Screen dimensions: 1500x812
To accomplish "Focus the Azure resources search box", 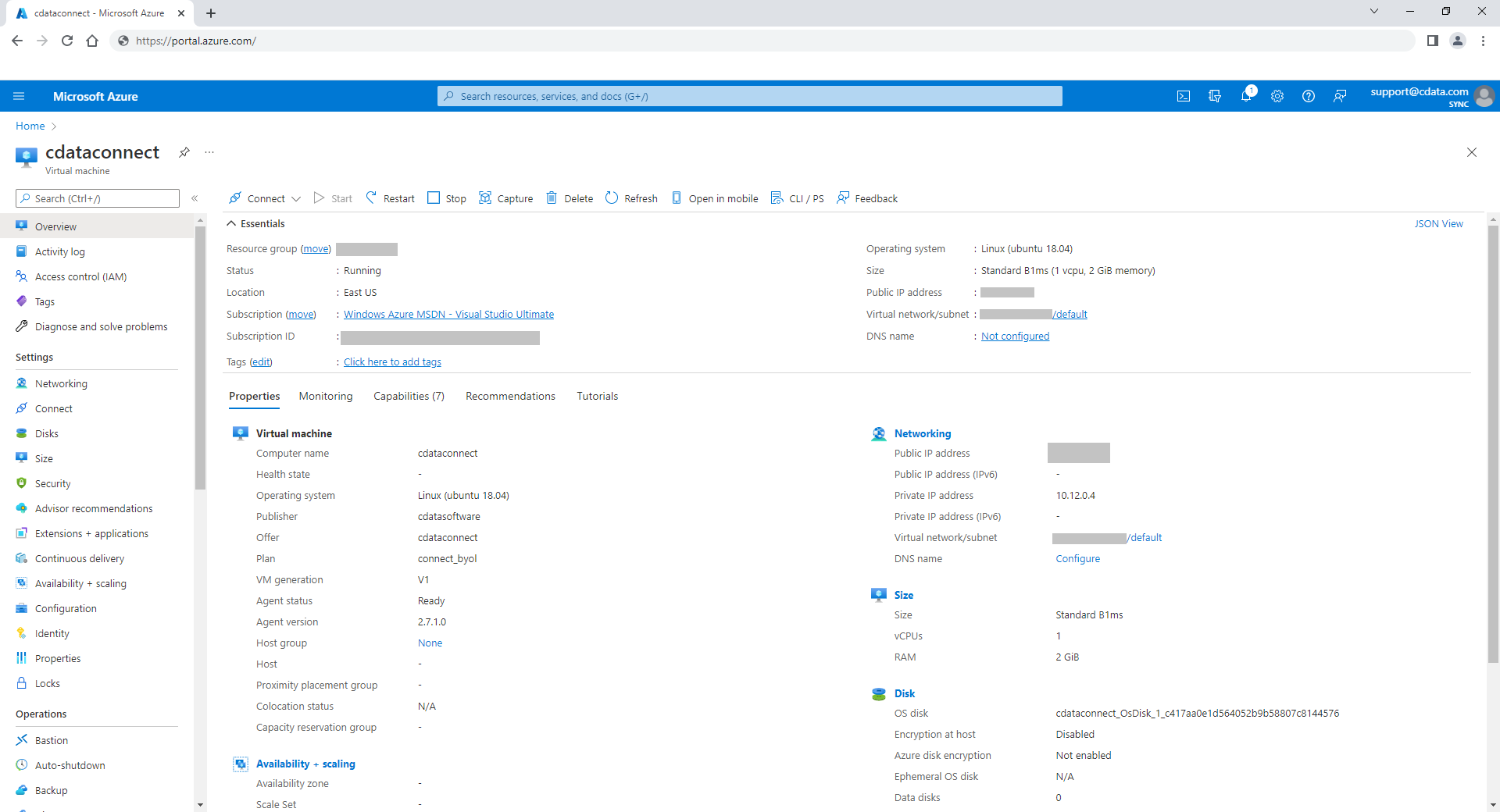I will coord(750,96).
